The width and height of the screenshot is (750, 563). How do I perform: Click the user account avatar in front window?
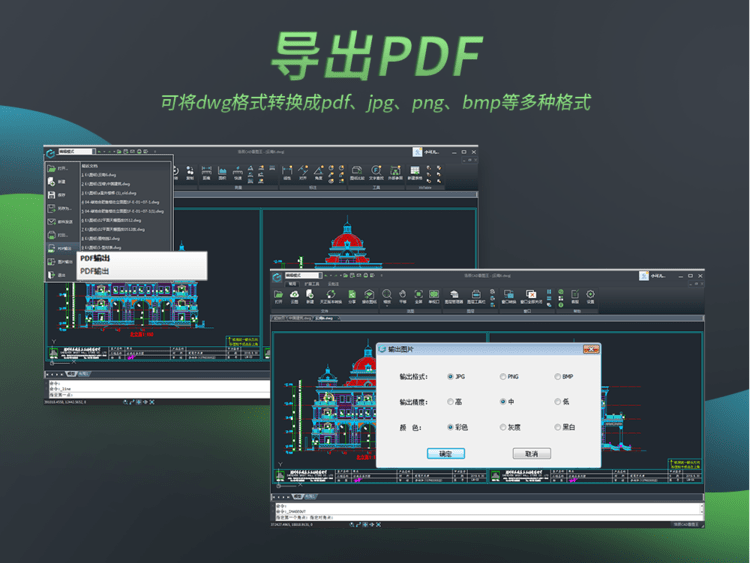tap(644, 276)
